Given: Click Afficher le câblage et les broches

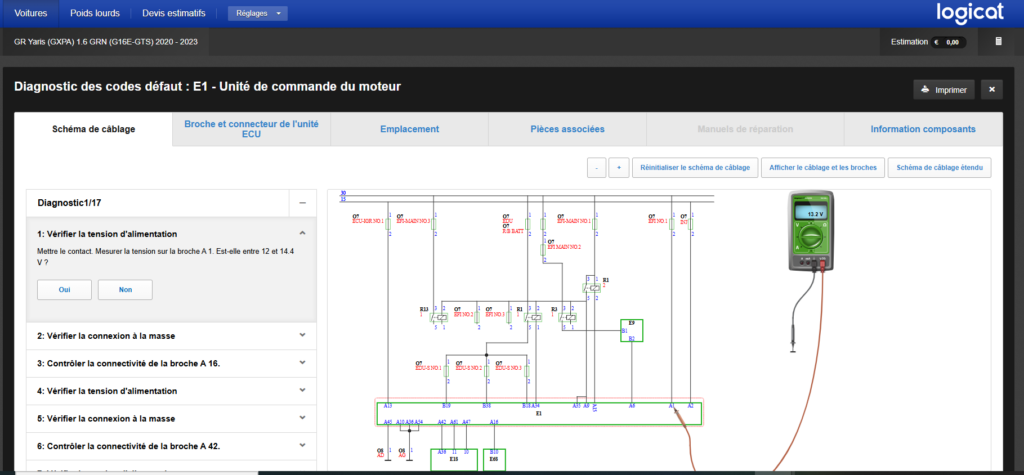Looking at the screenshot, I should (823, 167).
